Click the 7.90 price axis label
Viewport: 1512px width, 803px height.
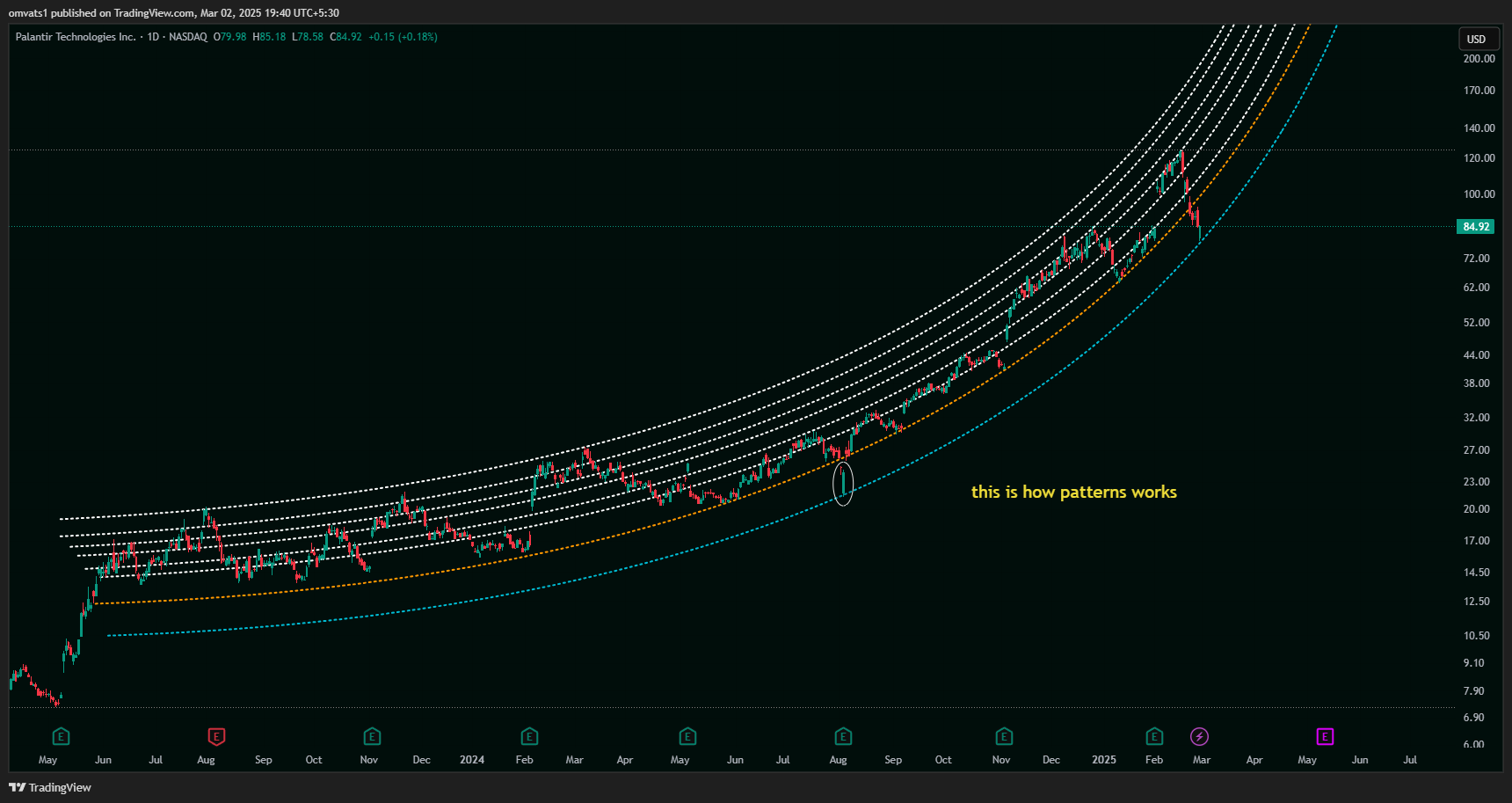pyautogui.click(x=1474, y=691)
